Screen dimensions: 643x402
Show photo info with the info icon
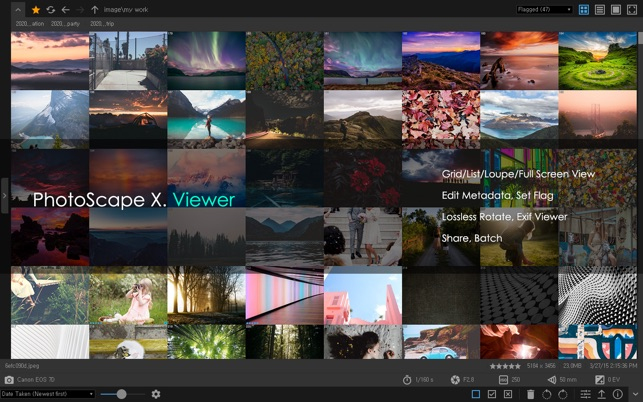coord(618,394)
